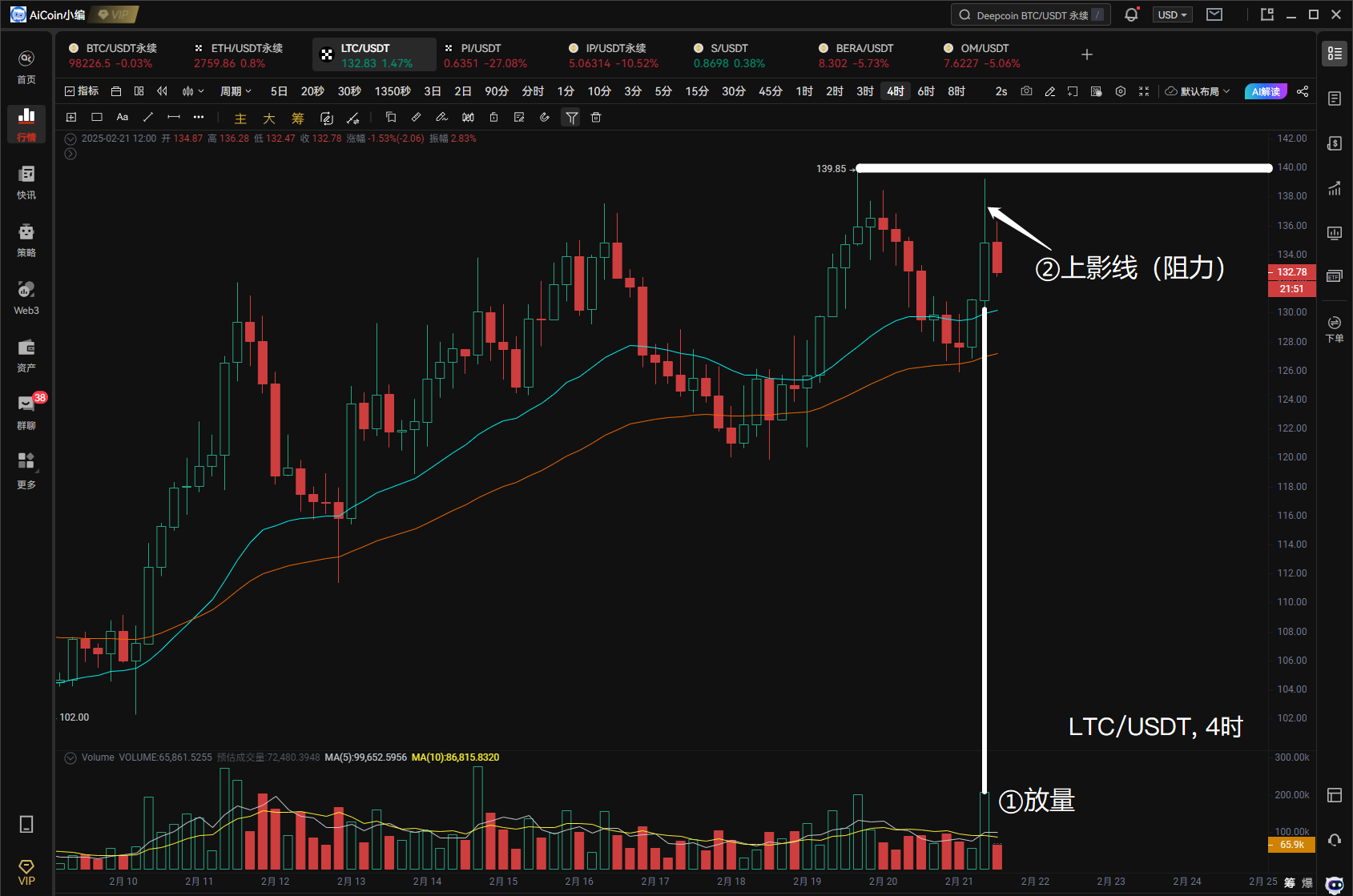Click the ruler measure tool icon
Viewport: 1353px width, 896px height.
417,118
